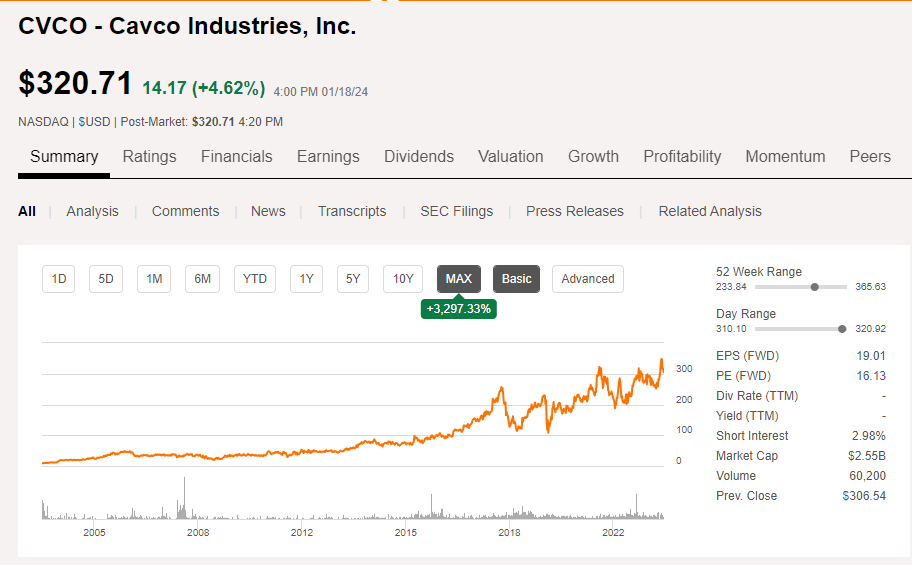
Task: Toggle Basic chart mode
Action: (x=516, y=279)
